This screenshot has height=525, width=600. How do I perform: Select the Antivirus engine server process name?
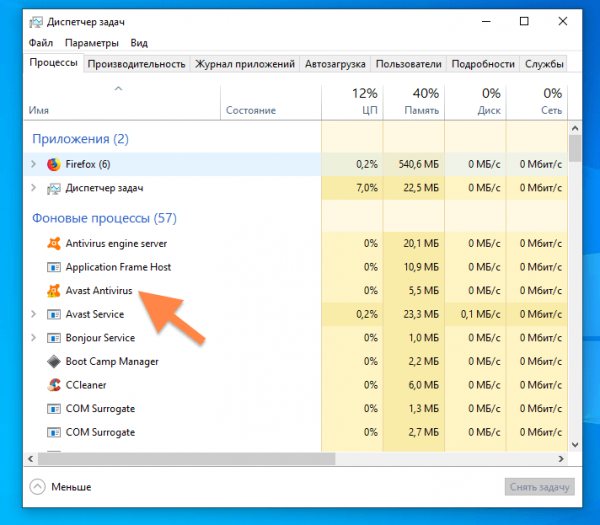click(116, 243)
